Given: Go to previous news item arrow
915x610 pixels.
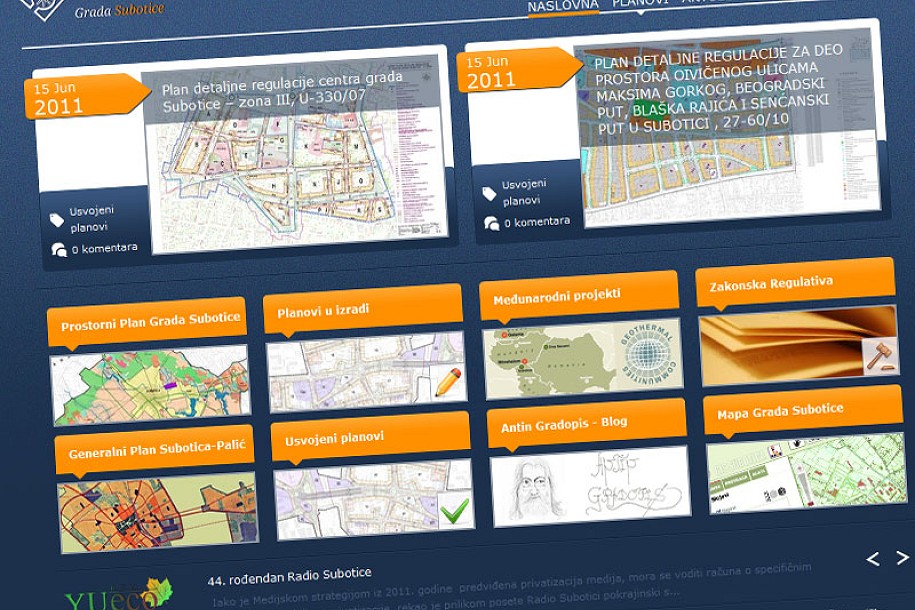Looking at the screenshot, I should coord(873,559).
